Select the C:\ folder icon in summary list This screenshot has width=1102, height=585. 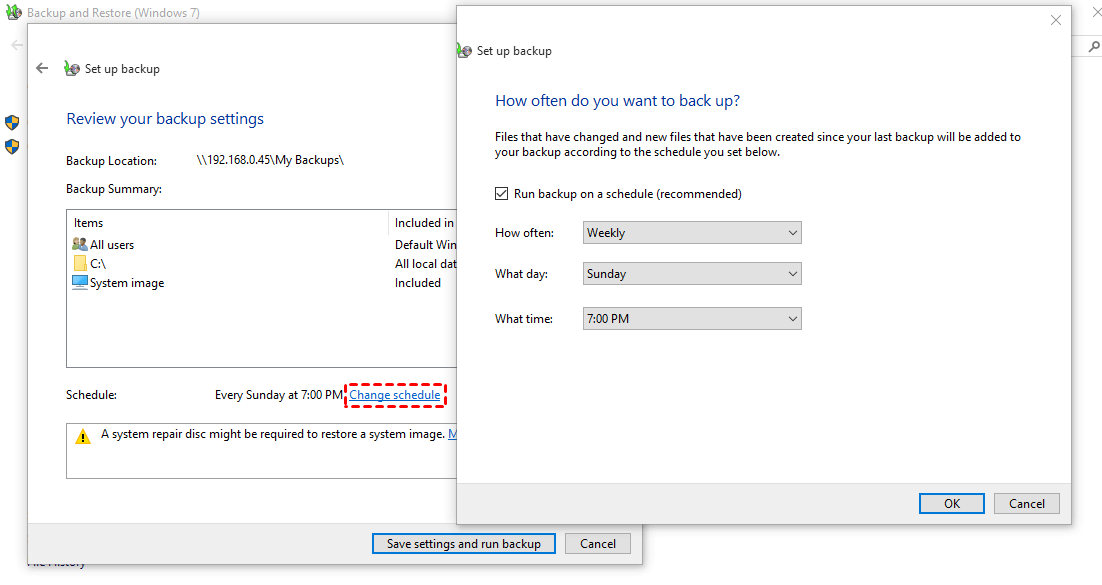tap(80, 264)
